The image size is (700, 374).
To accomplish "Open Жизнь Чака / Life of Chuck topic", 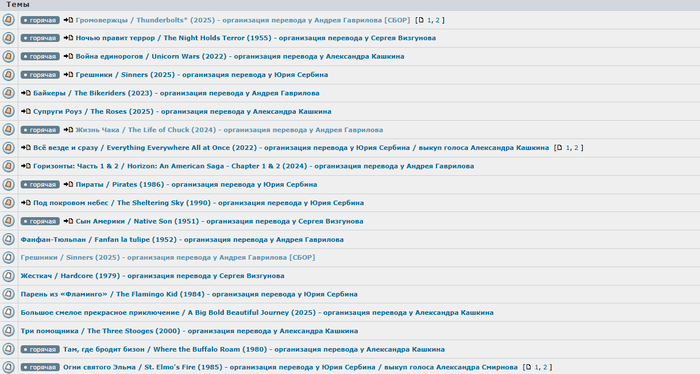I will pyautogui.click(x=229, y=129).
